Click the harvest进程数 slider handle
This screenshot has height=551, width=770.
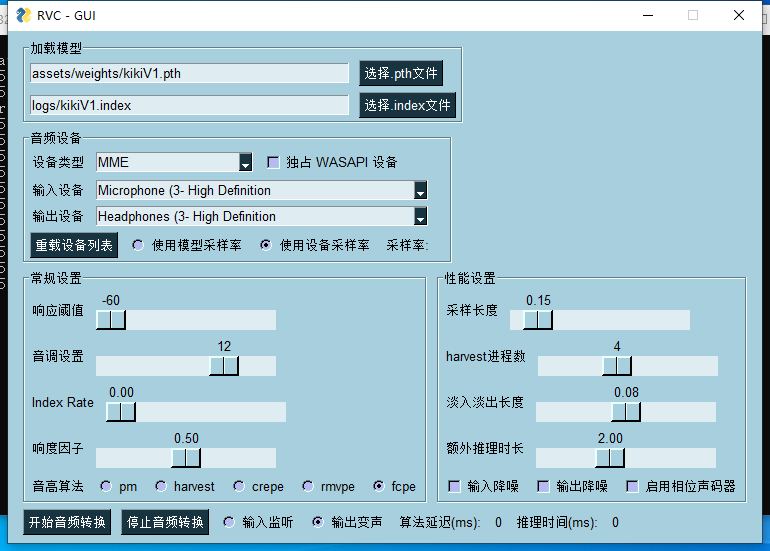tap(617, 366)
